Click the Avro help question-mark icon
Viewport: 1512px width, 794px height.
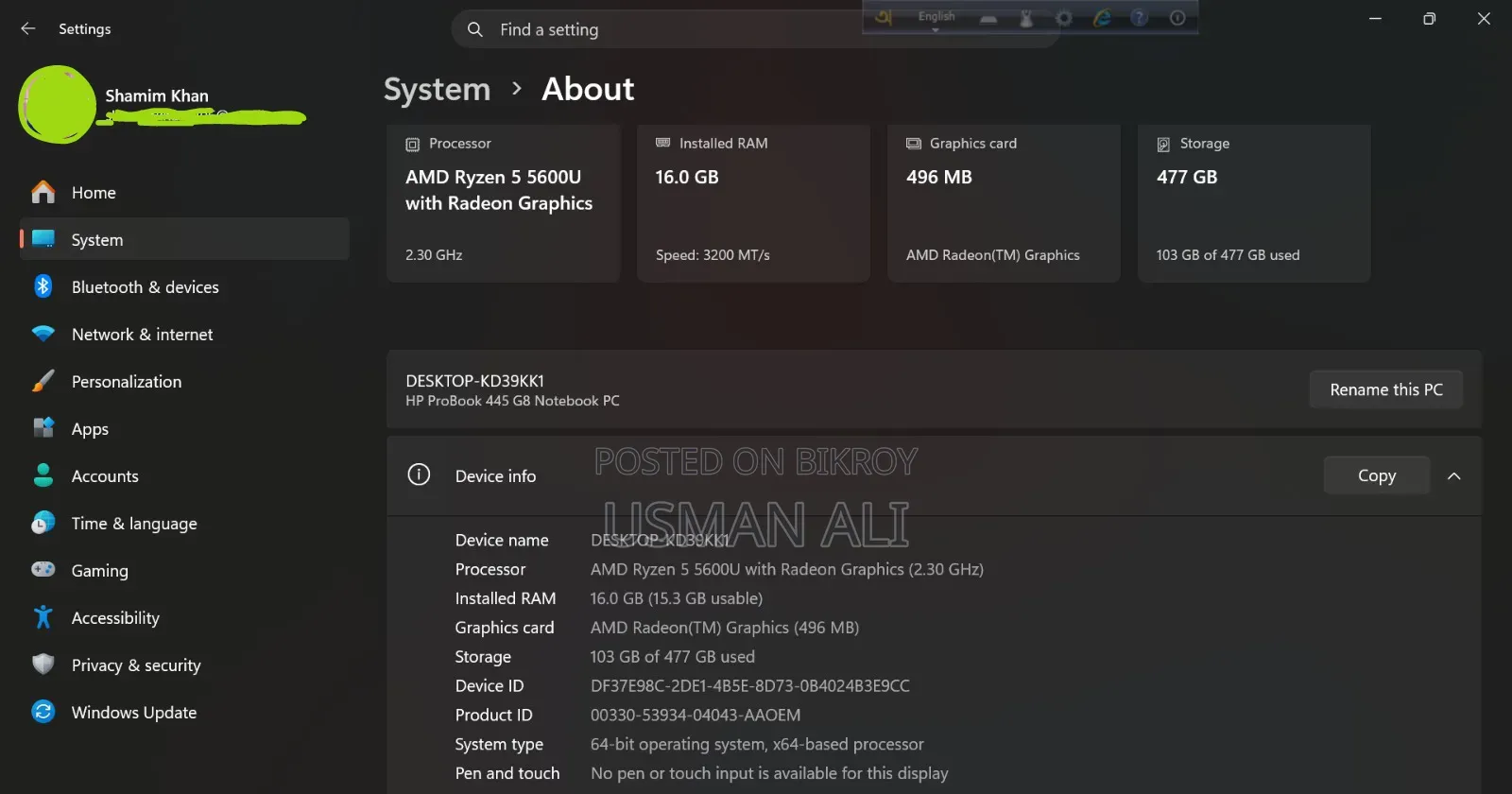tap(1140, 18)
